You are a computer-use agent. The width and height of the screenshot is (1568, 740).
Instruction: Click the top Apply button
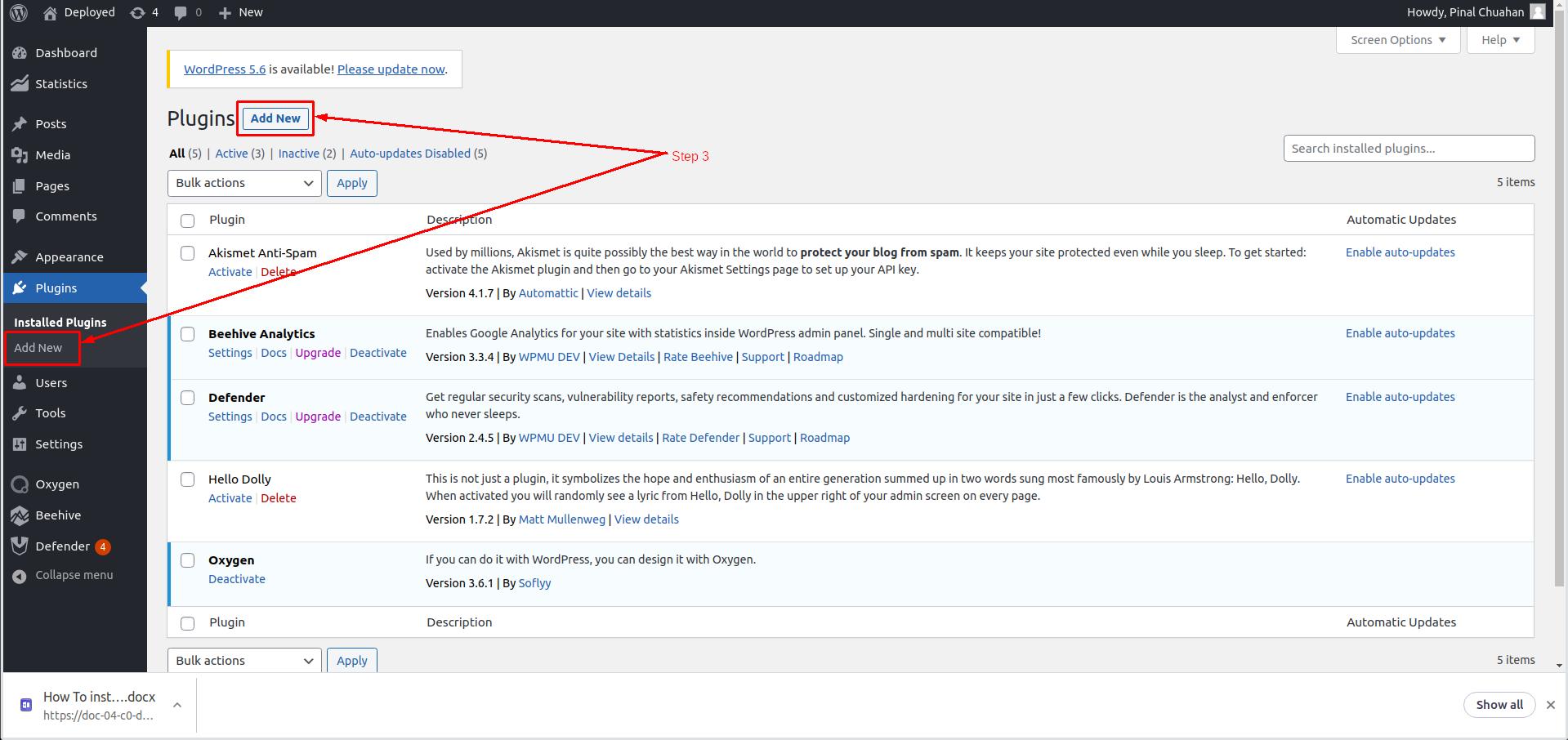352,183
